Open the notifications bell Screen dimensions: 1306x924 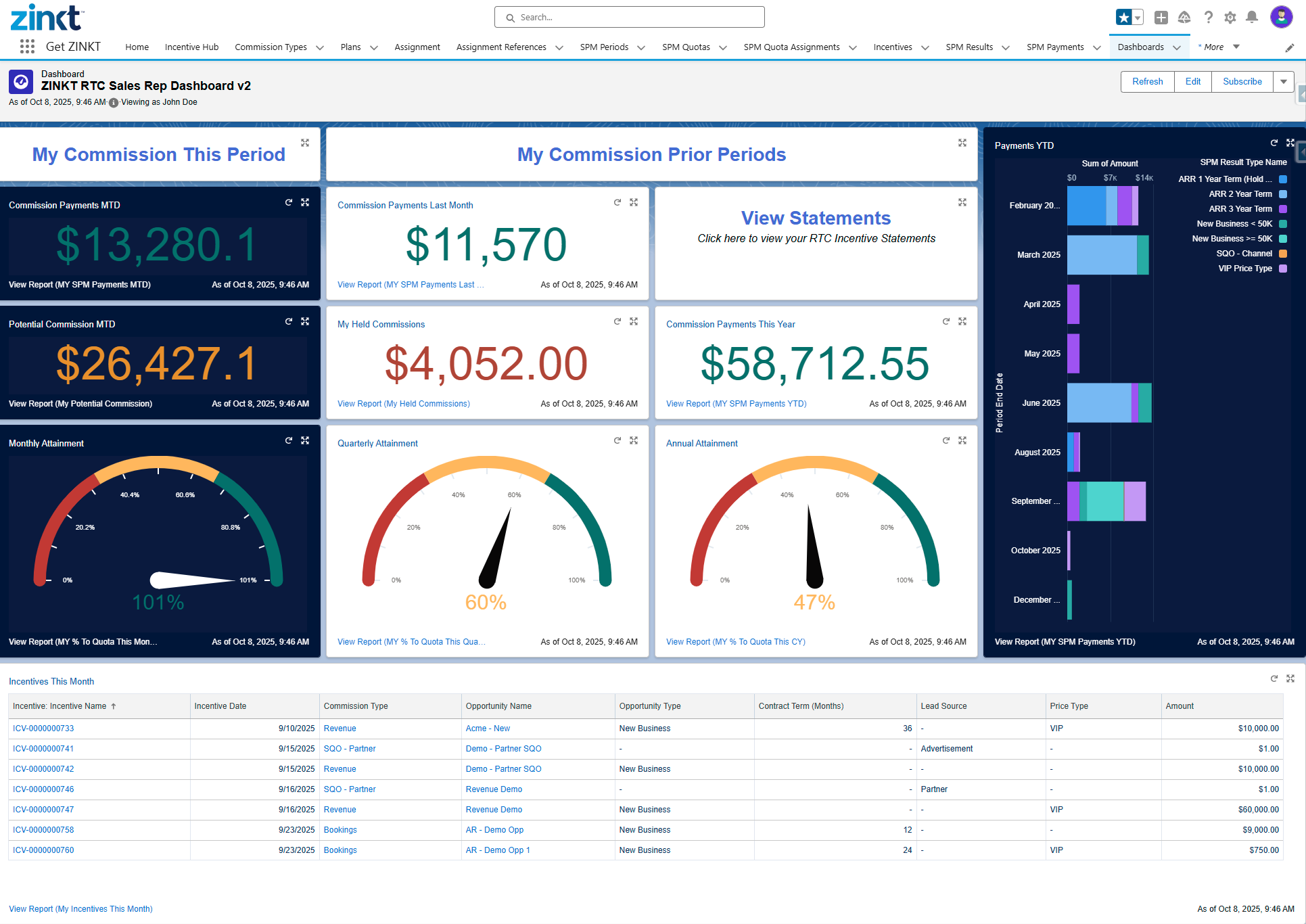(1252, 18)
